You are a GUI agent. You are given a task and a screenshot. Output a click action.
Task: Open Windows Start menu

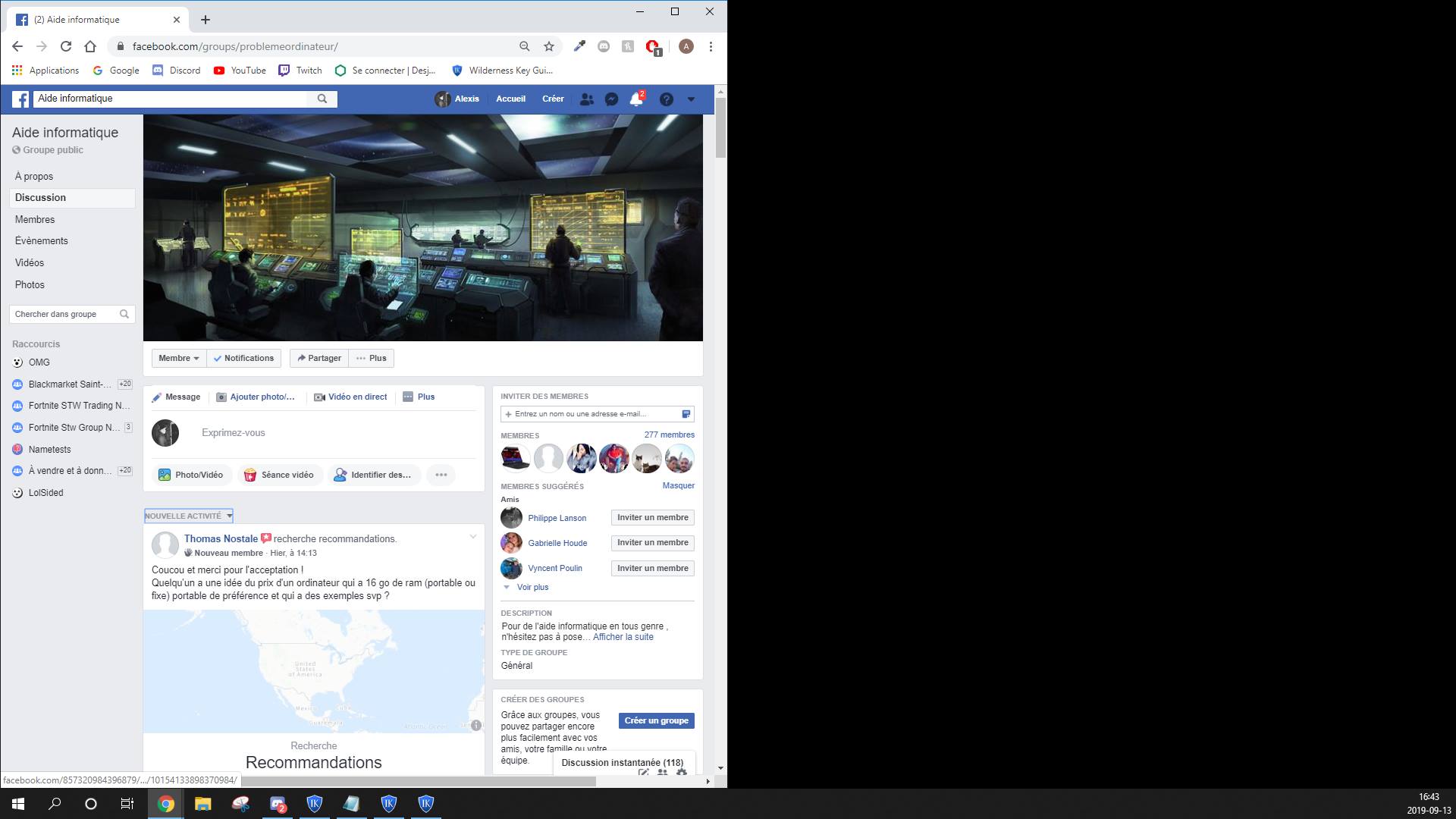pos(18,804)
